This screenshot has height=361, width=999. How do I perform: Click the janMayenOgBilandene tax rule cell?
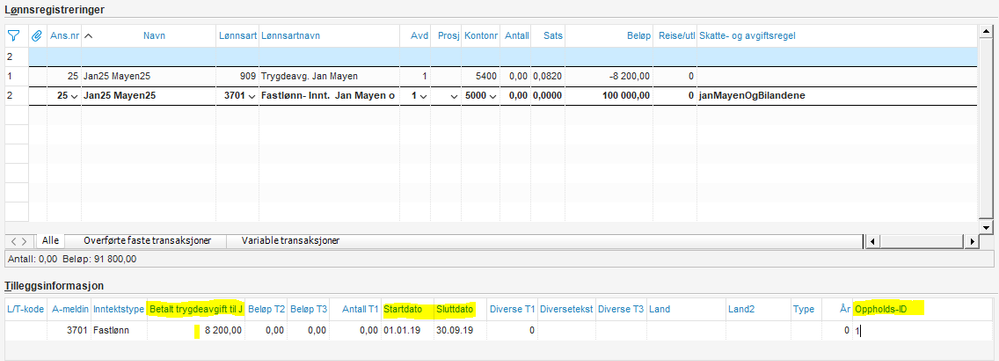(837, 96)
